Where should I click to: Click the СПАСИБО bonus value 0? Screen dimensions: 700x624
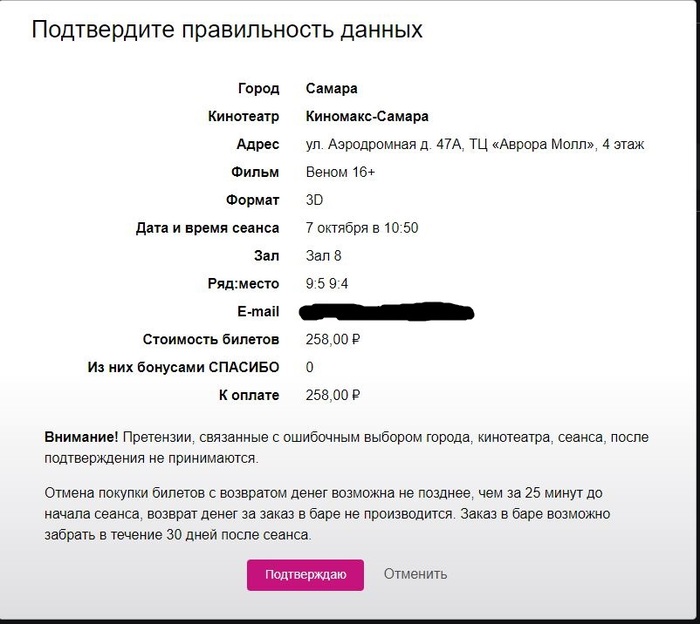click(x=310, y=367)
